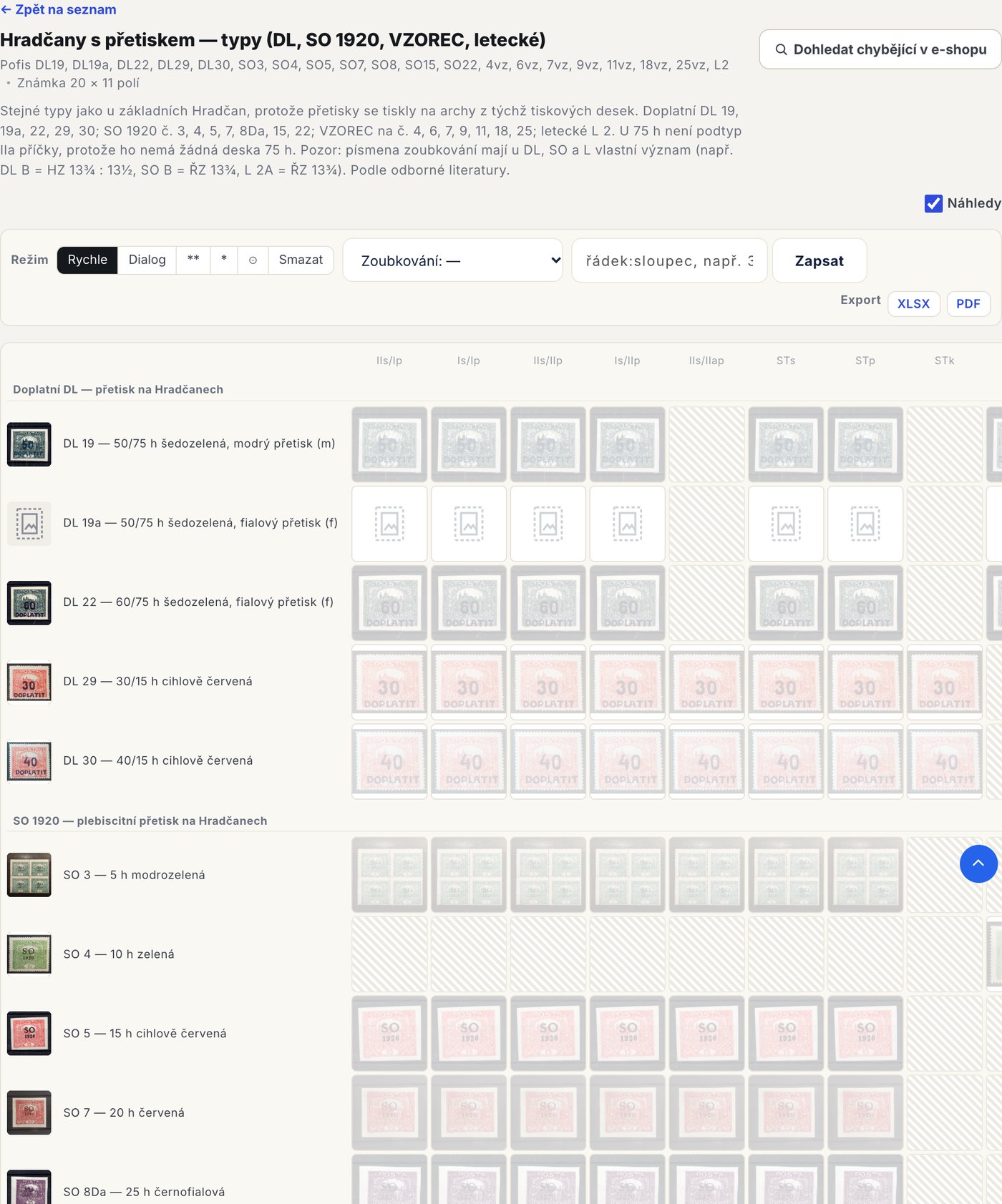
Task: Select Rychle mode
Action: pos(87,260)
